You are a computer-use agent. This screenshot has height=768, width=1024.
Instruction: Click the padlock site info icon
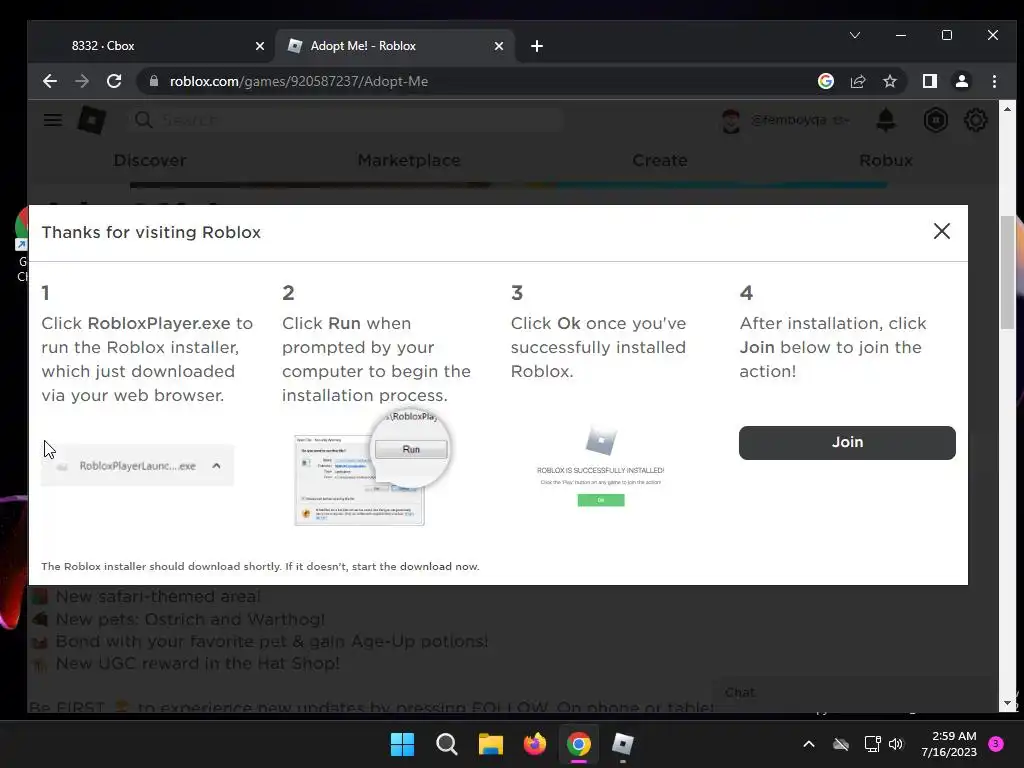tap(154, 81)
